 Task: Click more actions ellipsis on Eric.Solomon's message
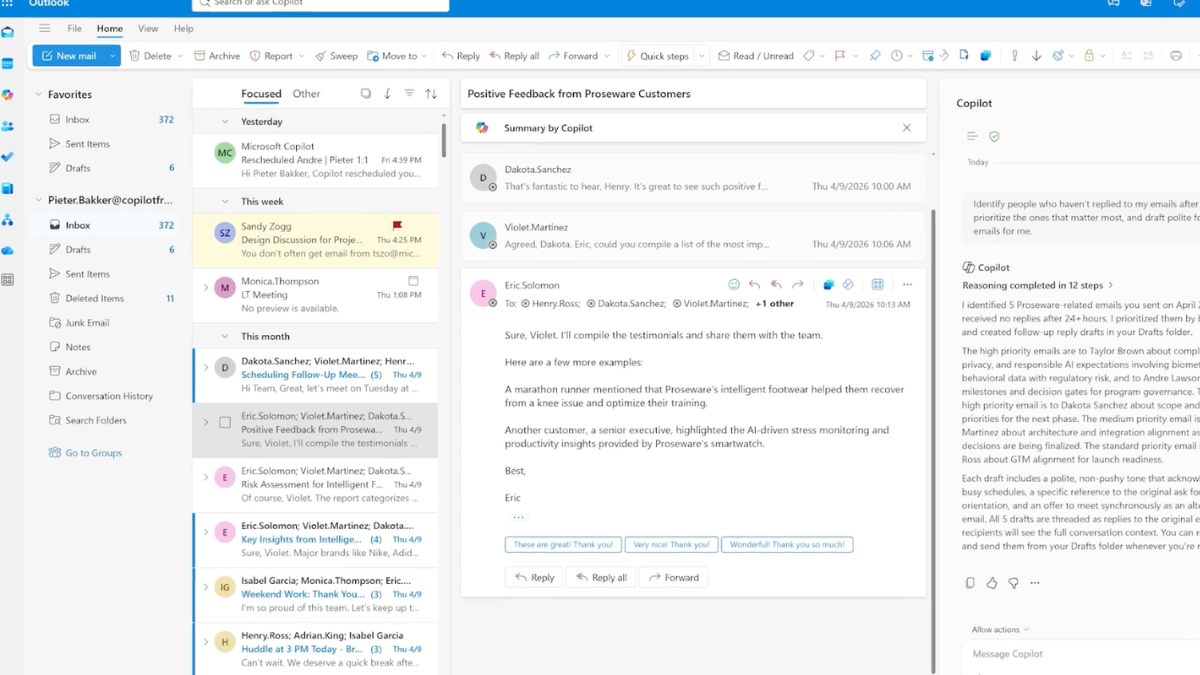coord(907,285)
